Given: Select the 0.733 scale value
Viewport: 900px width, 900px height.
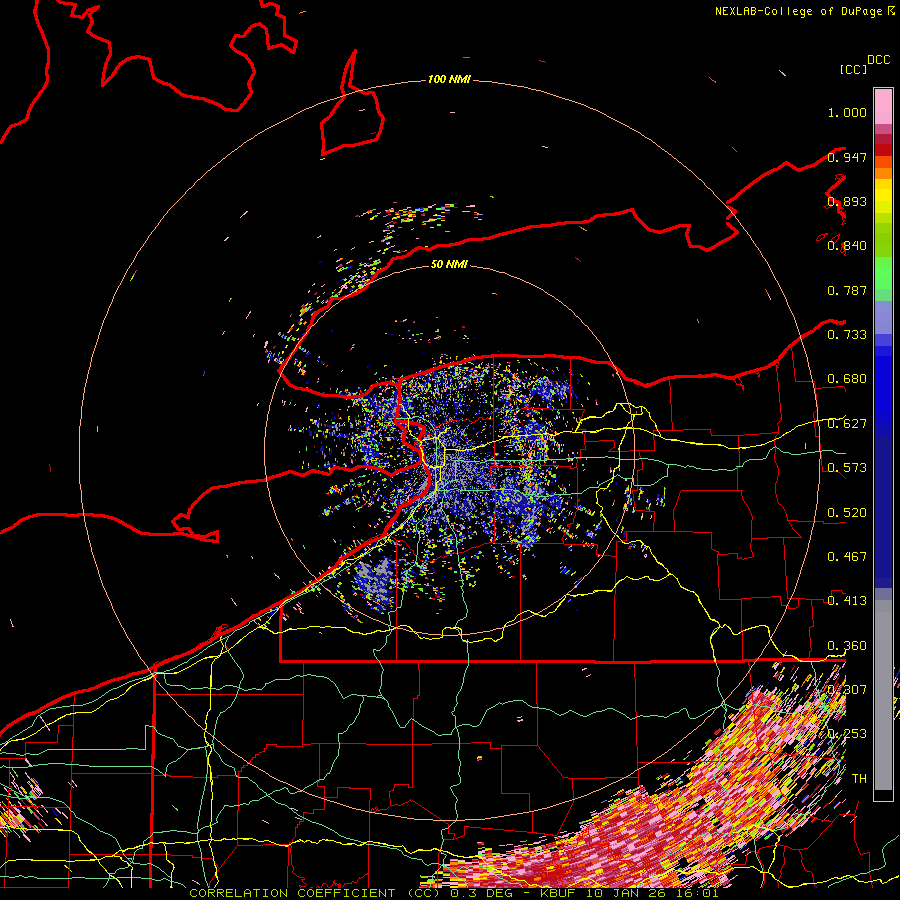Looking at the screenshot, I should point(847,335).
